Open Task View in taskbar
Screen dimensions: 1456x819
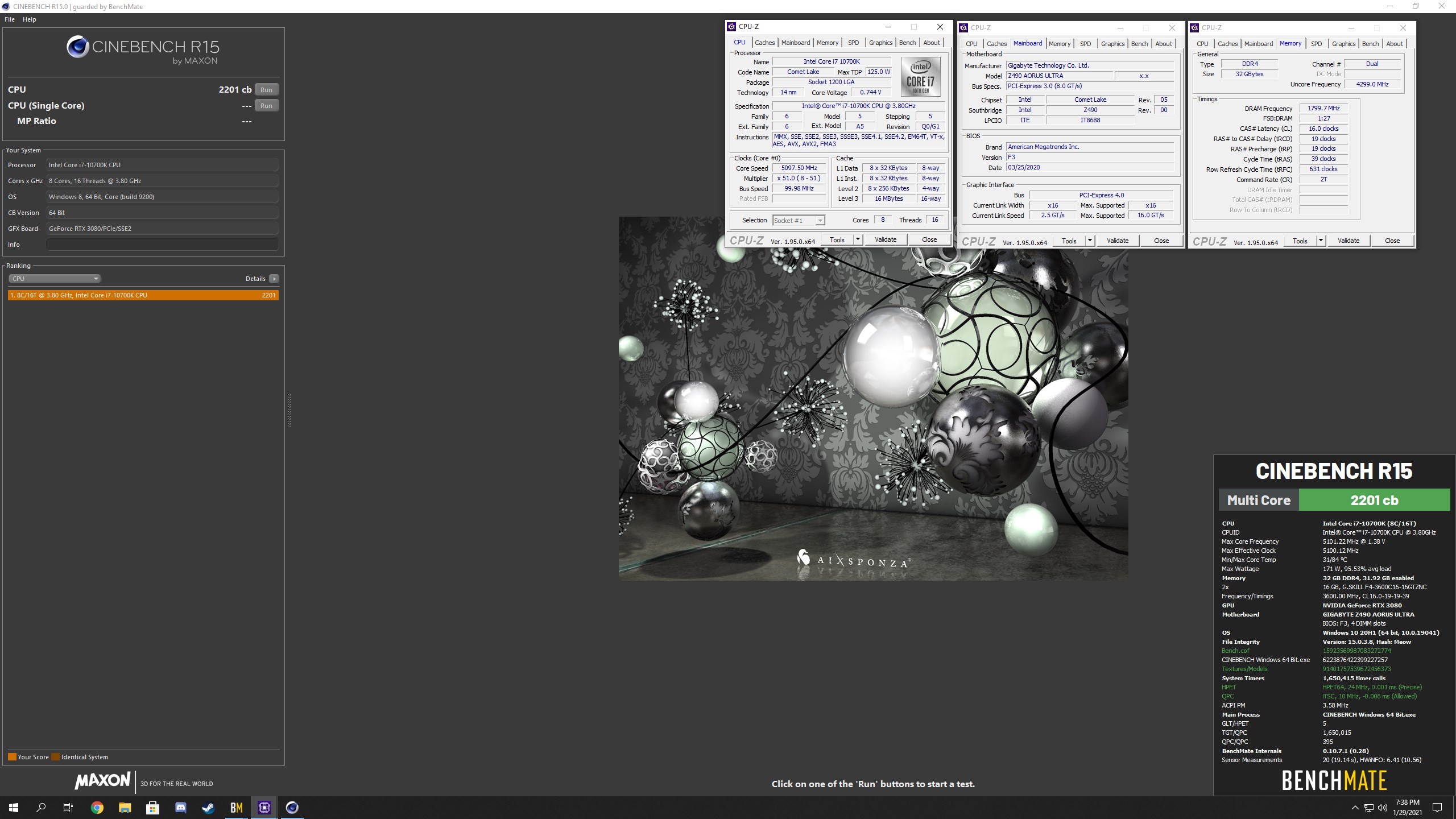[68, 807]
